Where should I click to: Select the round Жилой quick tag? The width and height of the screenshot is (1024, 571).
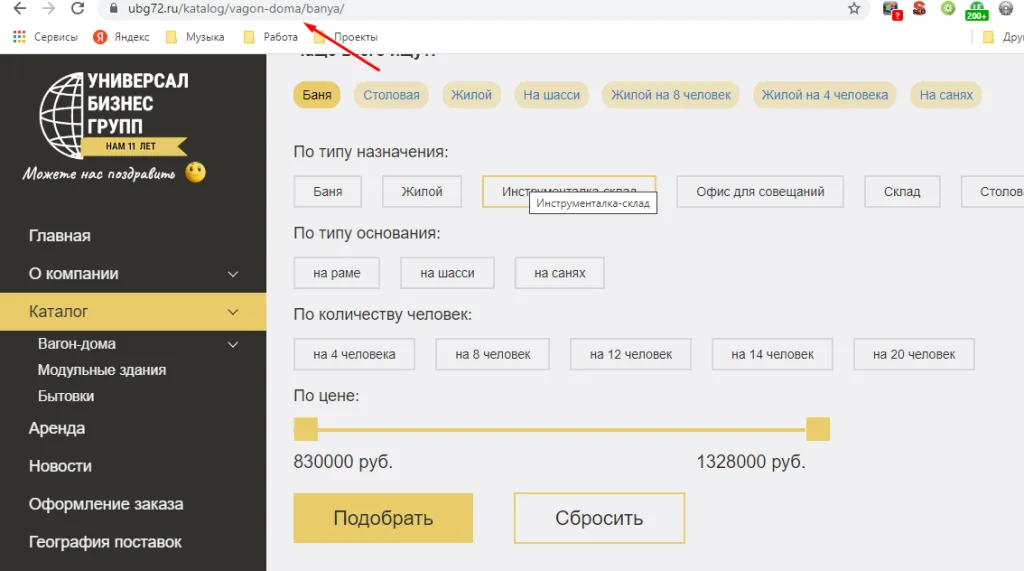tap(471, 95)
